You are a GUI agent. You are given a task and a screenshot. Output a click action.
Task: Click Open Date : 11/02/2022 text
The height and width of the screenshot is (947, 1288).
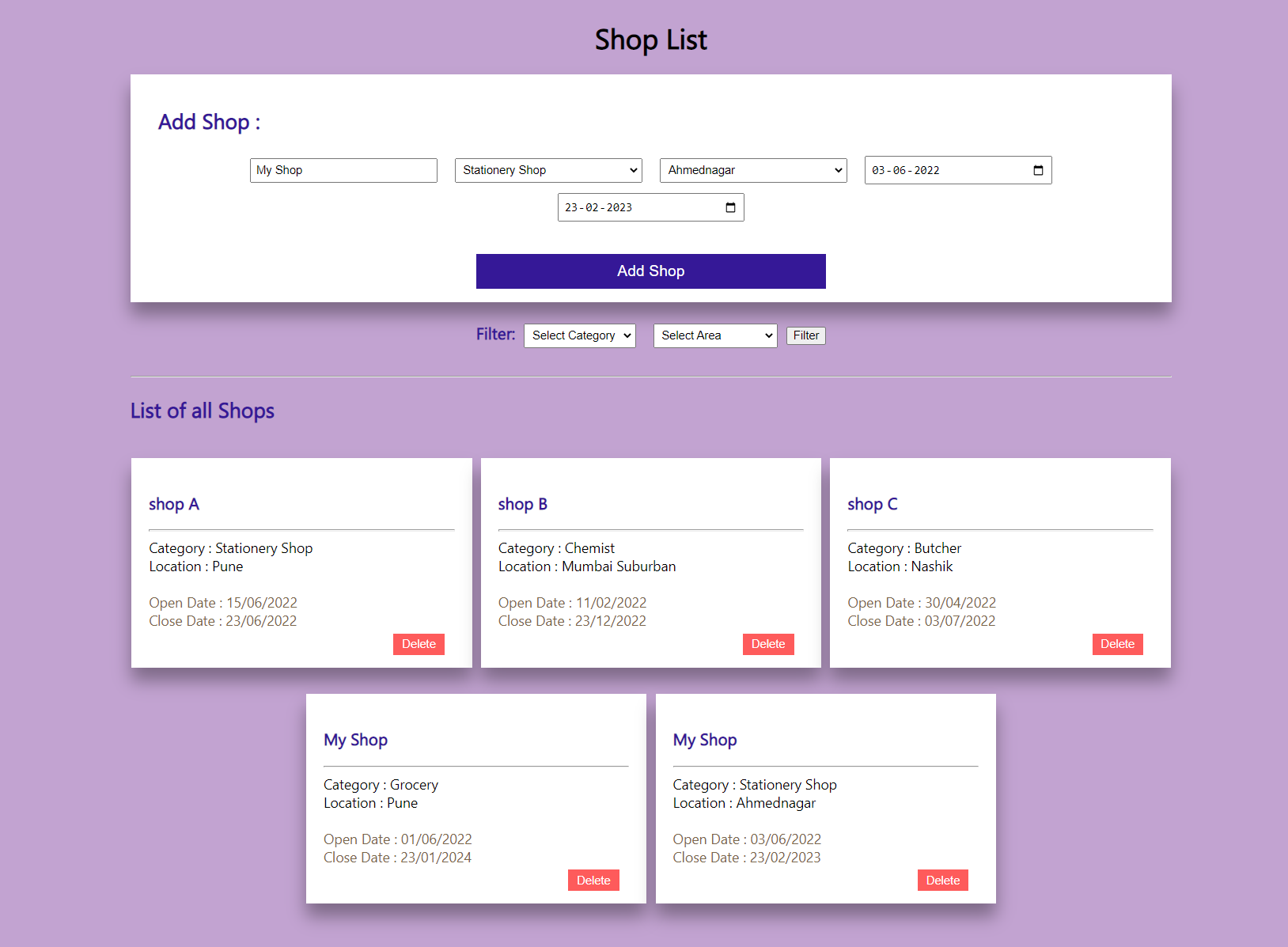[x=573, y=603]
